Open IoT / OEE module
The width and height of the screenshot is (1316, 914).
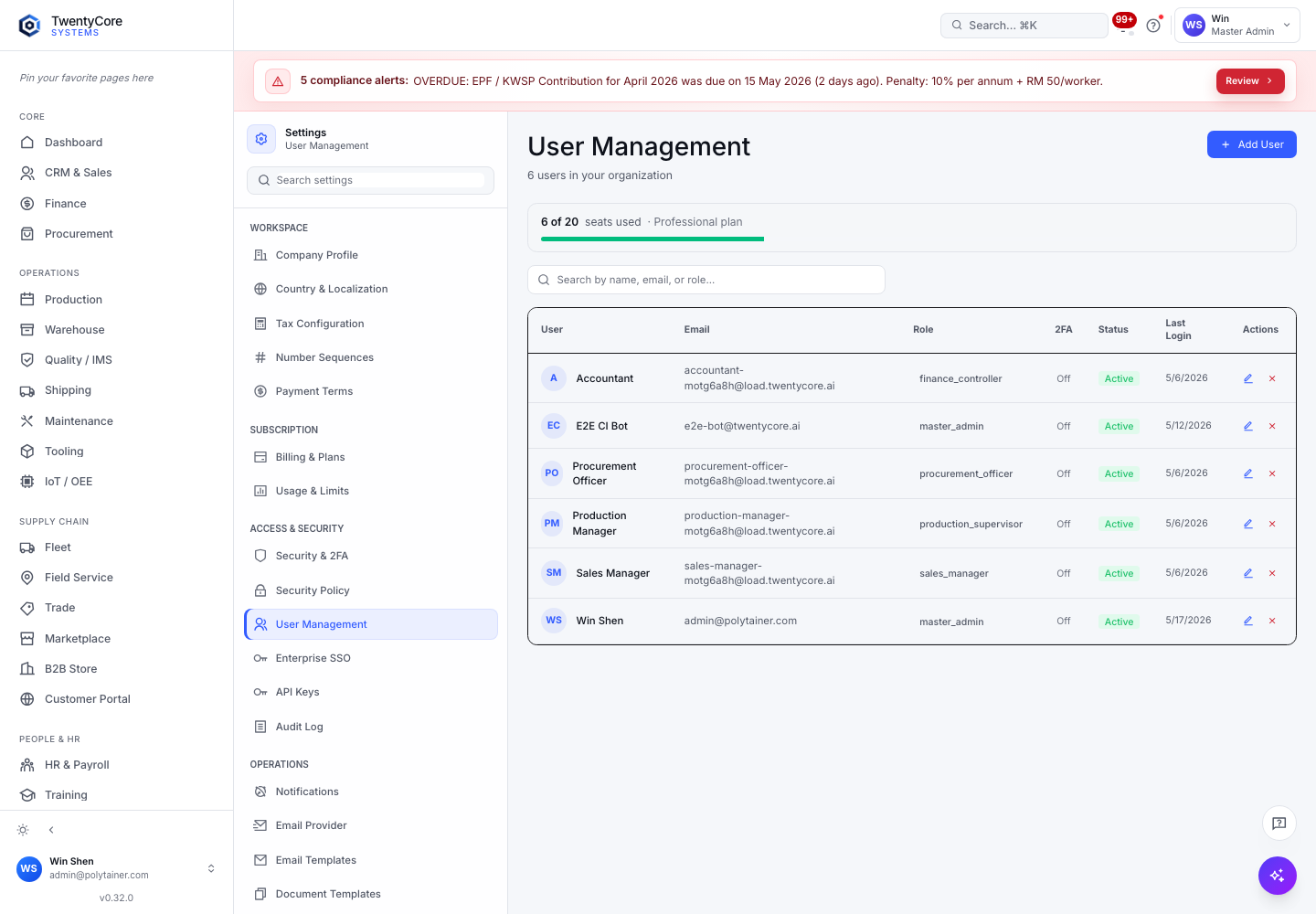click(116, 482)
